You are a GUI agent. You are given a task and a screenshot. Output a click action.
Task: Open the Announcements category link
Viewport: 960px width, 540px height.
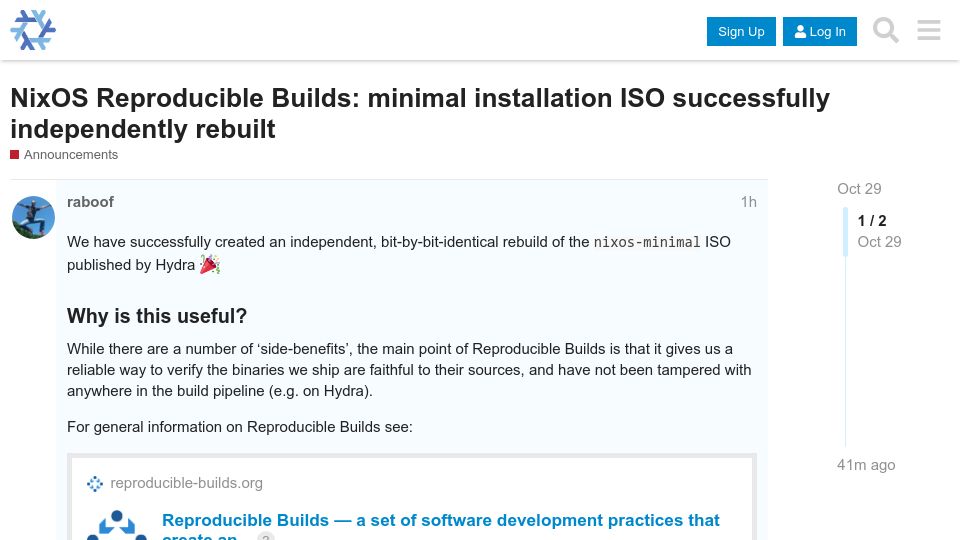tap(70, 155)
